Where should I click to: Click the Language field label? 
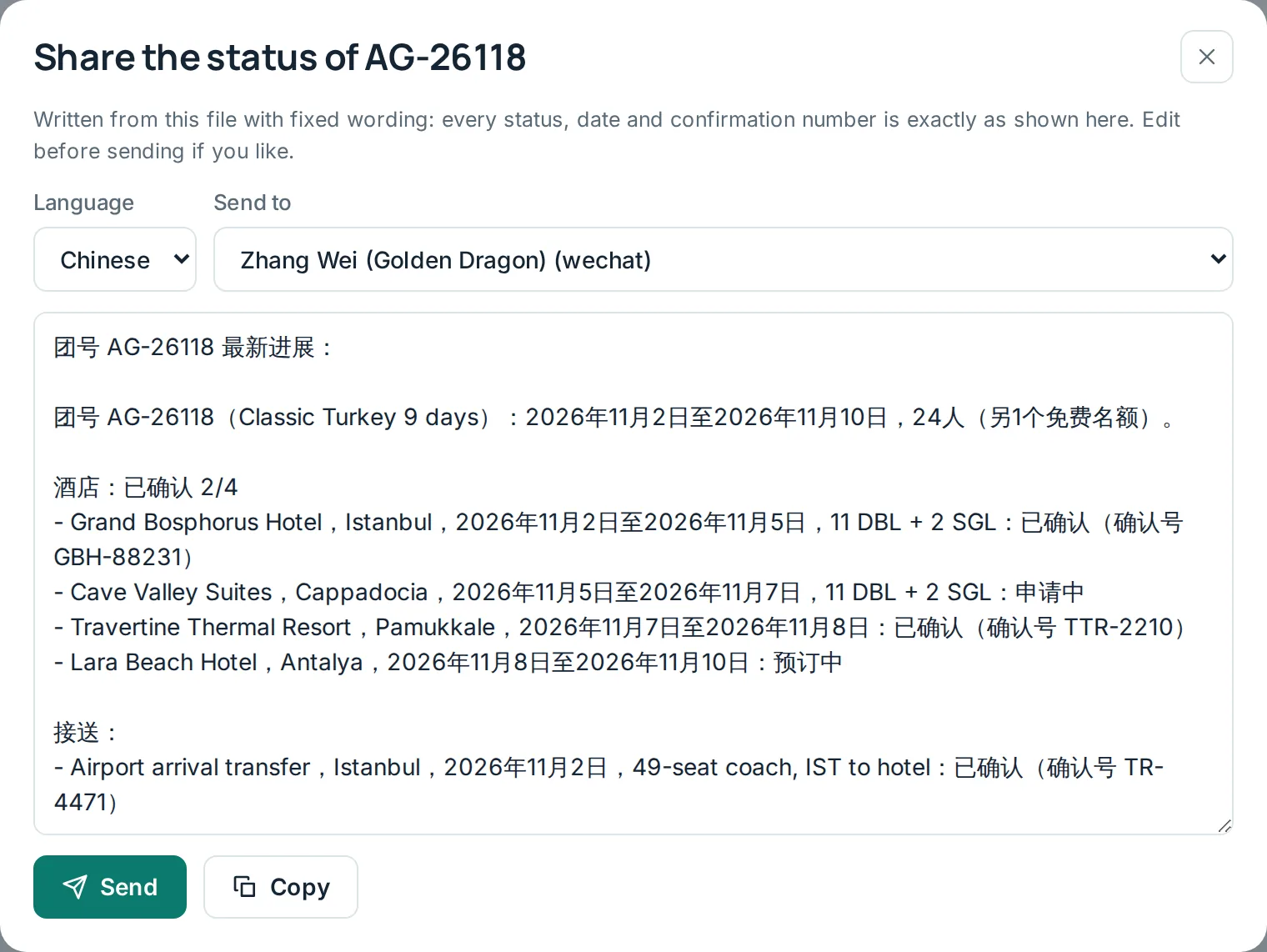84,203
